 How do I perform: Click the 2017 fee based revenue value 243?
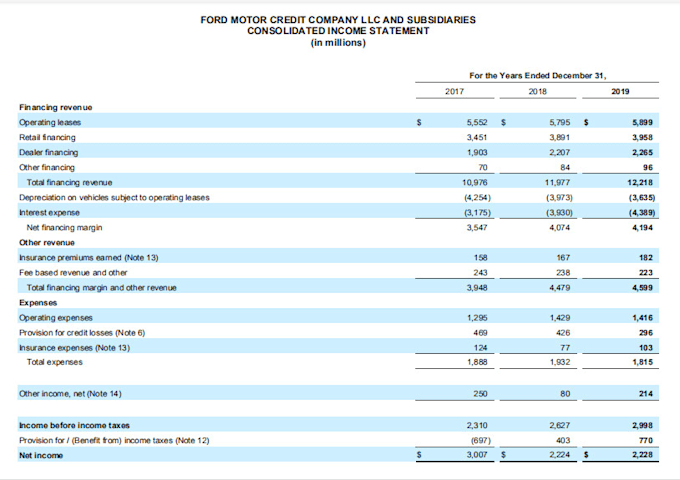click(481, 273)
